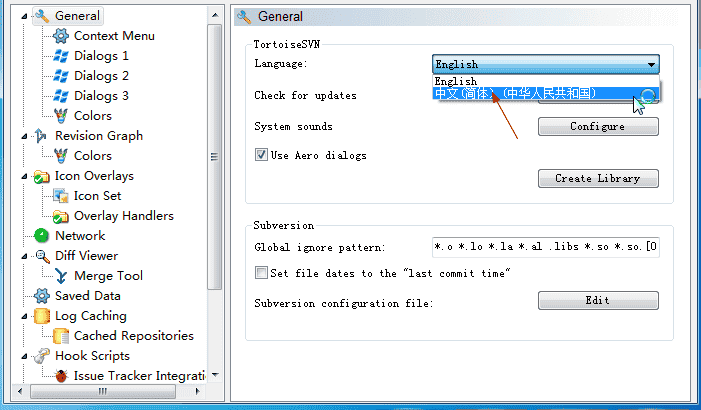Image resolution: width=701 pixels, height=410 pixels.
Task: Click the tree scroll up arrow
Action: (215, 15)
